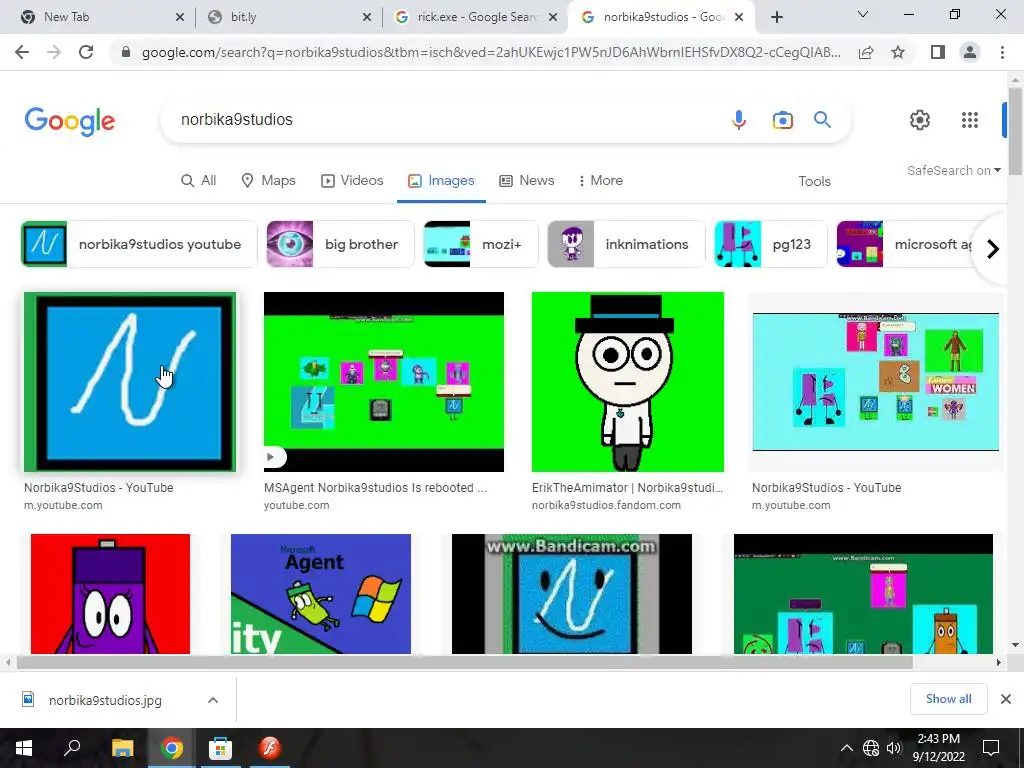Submit search with the magnifier icon

click(x=822, y=120)
